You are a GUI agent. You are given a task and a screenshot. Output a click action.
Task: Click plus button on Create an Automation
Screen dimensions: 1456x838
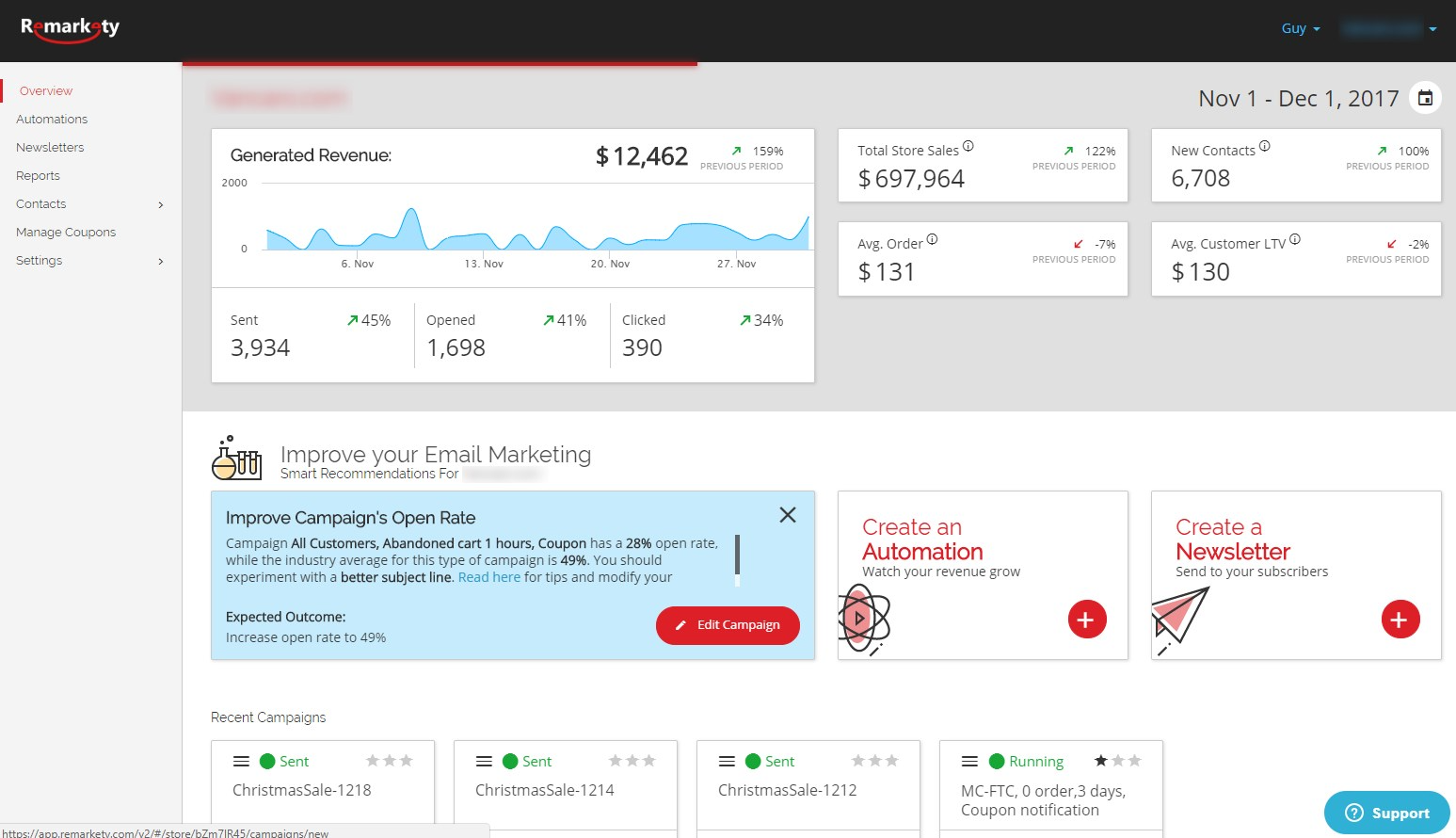[x=1087, y=619]
